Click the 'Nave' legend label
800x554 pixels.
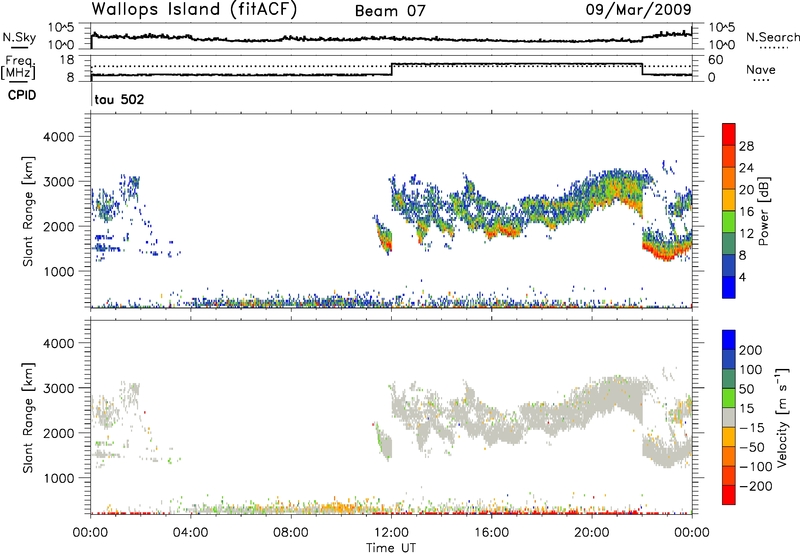point(760,69)
